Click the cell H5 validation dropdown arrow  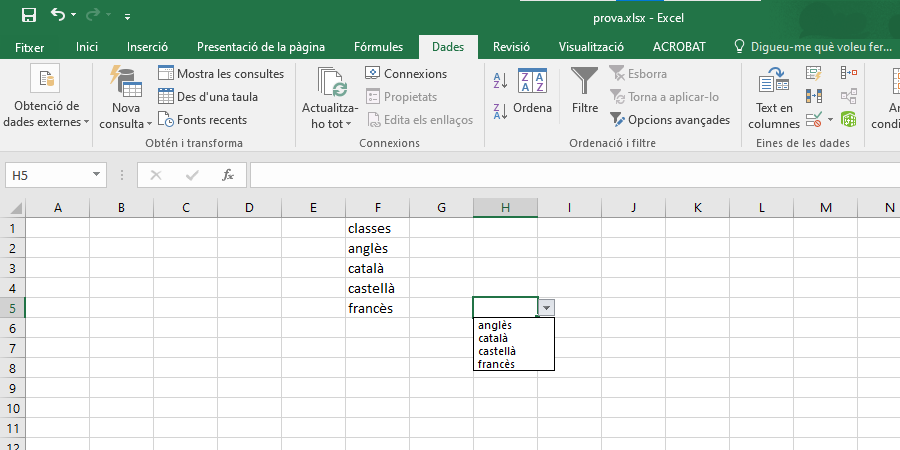click(x=546, y=308)
